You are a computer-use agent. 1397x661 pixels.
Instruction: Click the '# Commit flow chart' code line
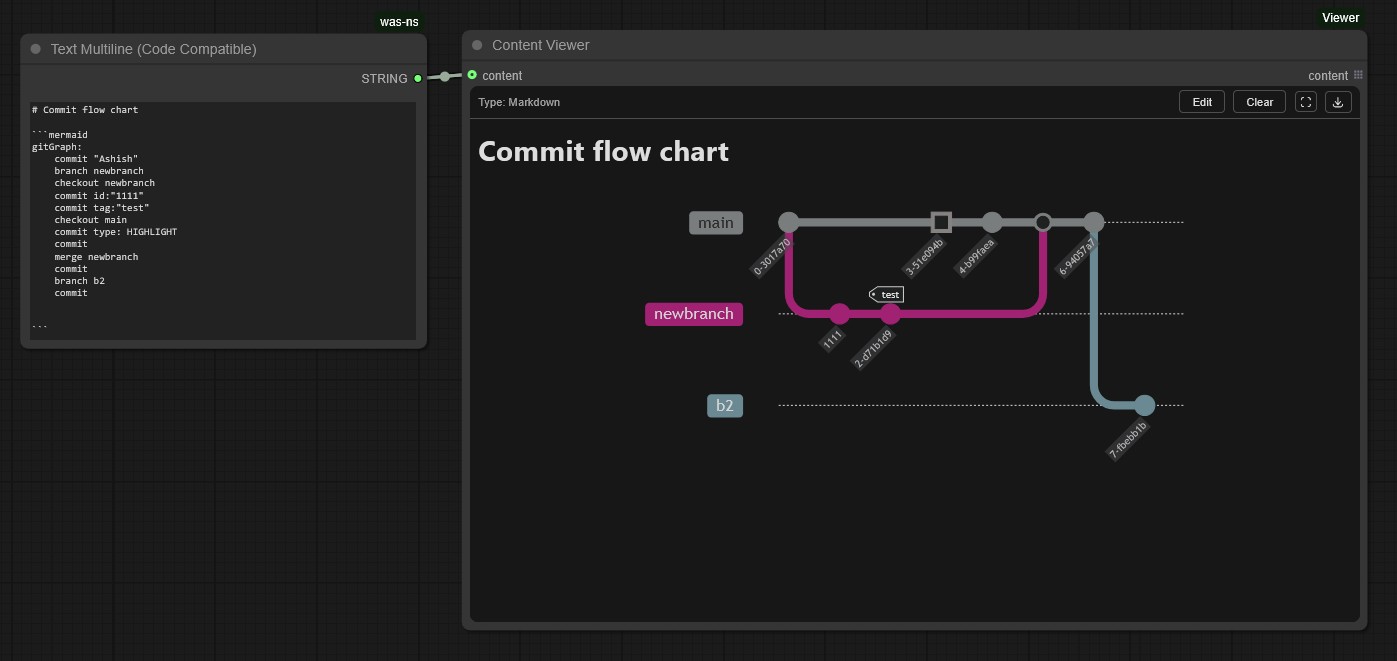tap(85, 110)
